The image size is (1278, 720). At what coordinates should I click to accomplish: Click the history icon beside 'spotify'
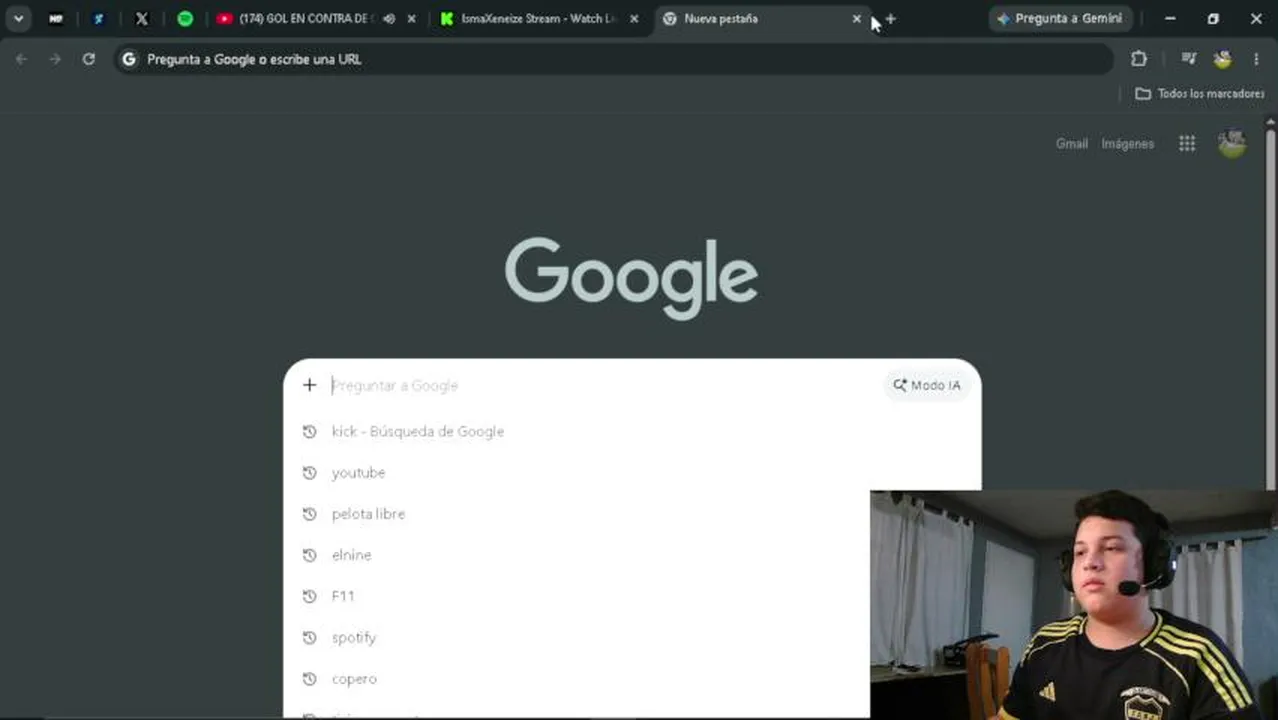(x=310, y=637)
